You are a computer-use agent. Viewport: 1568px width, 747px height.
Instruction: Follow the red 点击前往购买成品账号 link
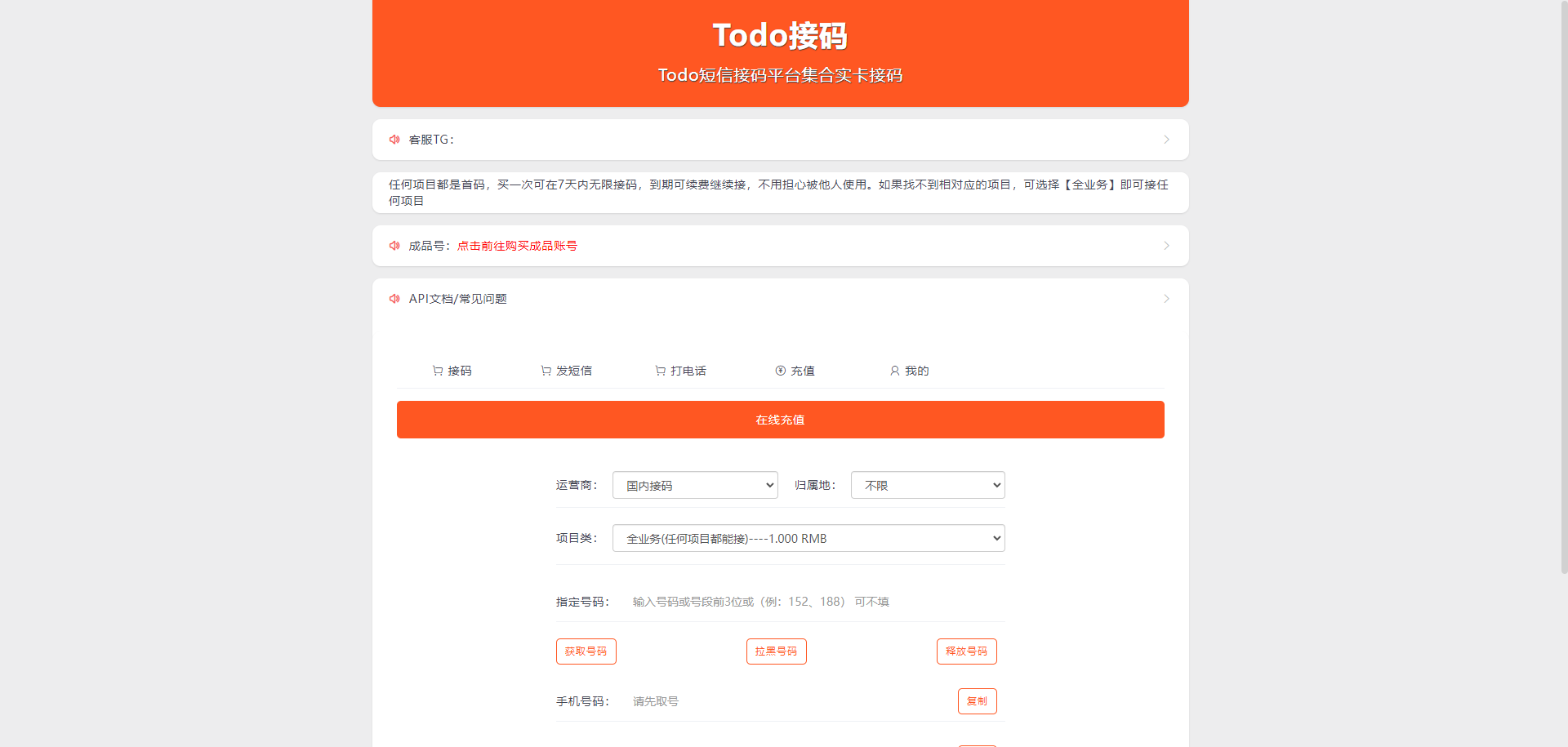click(x=517, y=246)
